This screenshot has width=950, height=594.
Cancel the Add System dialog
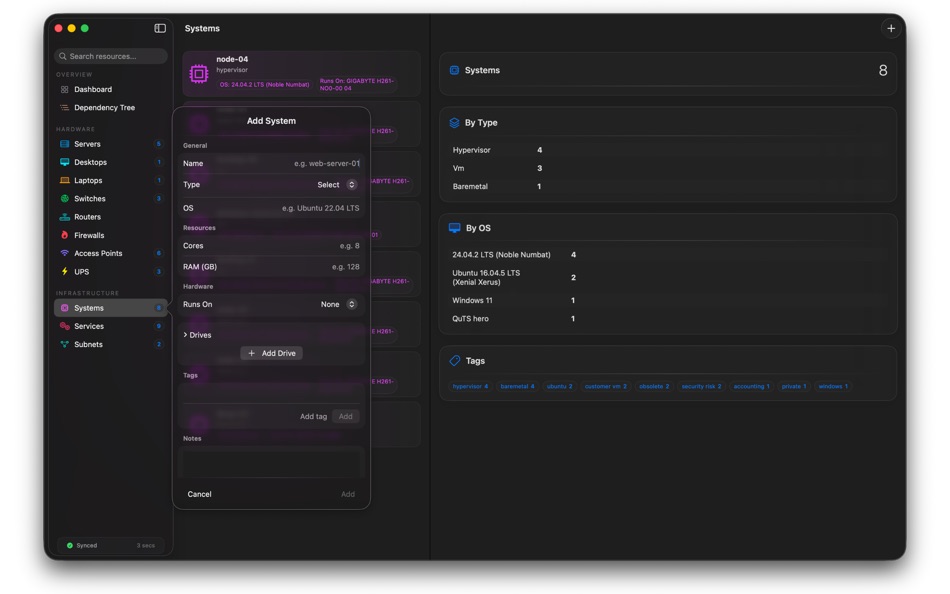point(199,494)
